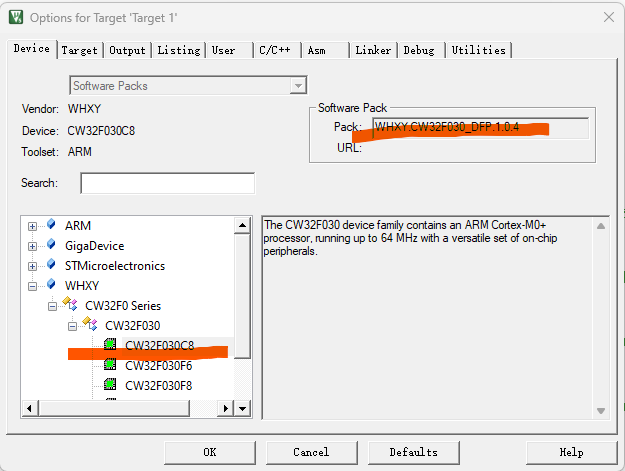Image resolution: width=625 pixels, height=471 pixels.
Task: Collapse the WHXY vendor node
Action: tap(32, 286)
